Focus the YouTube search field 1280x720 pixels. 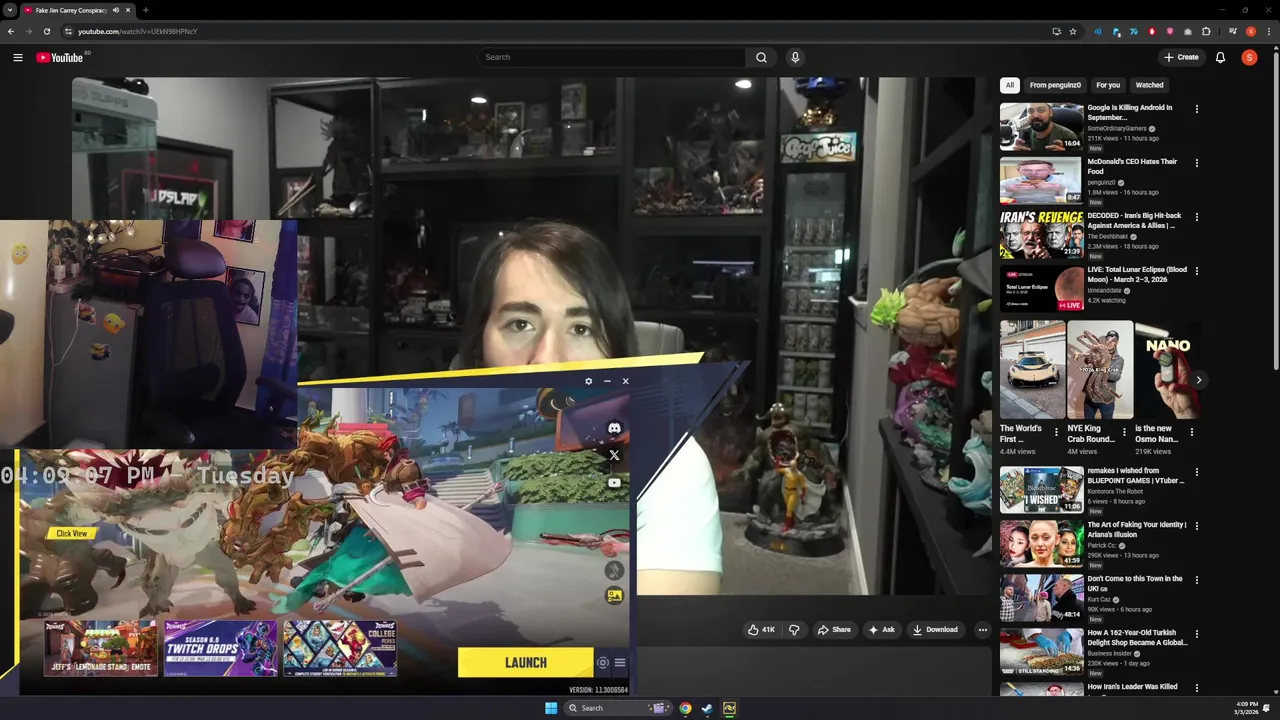(x=612, y=57)
